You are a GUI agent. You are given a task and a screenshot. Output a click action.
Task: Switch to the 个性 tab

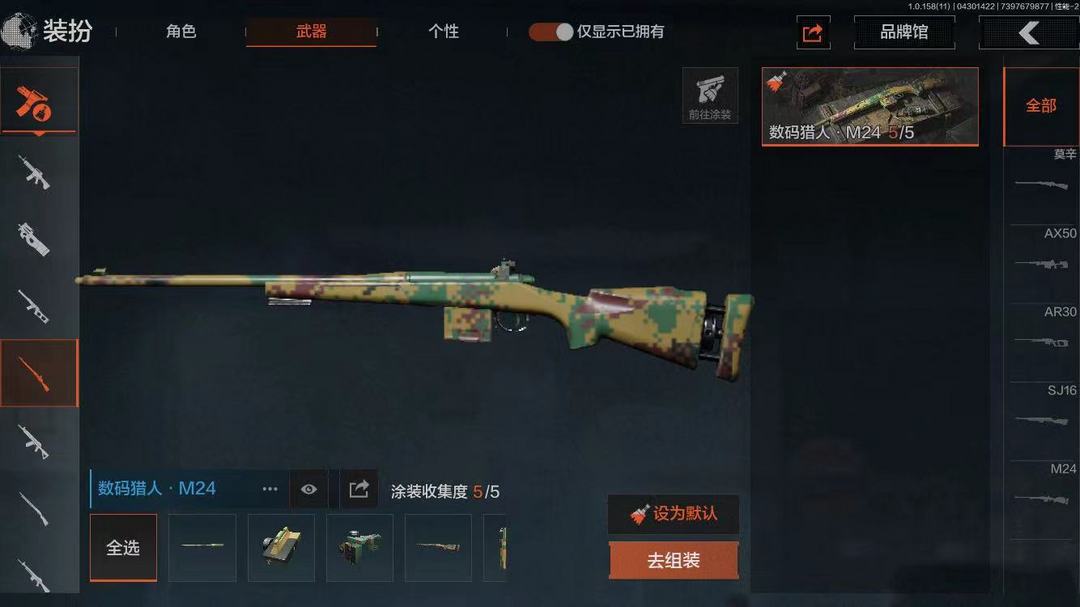(x=444, y=32)
